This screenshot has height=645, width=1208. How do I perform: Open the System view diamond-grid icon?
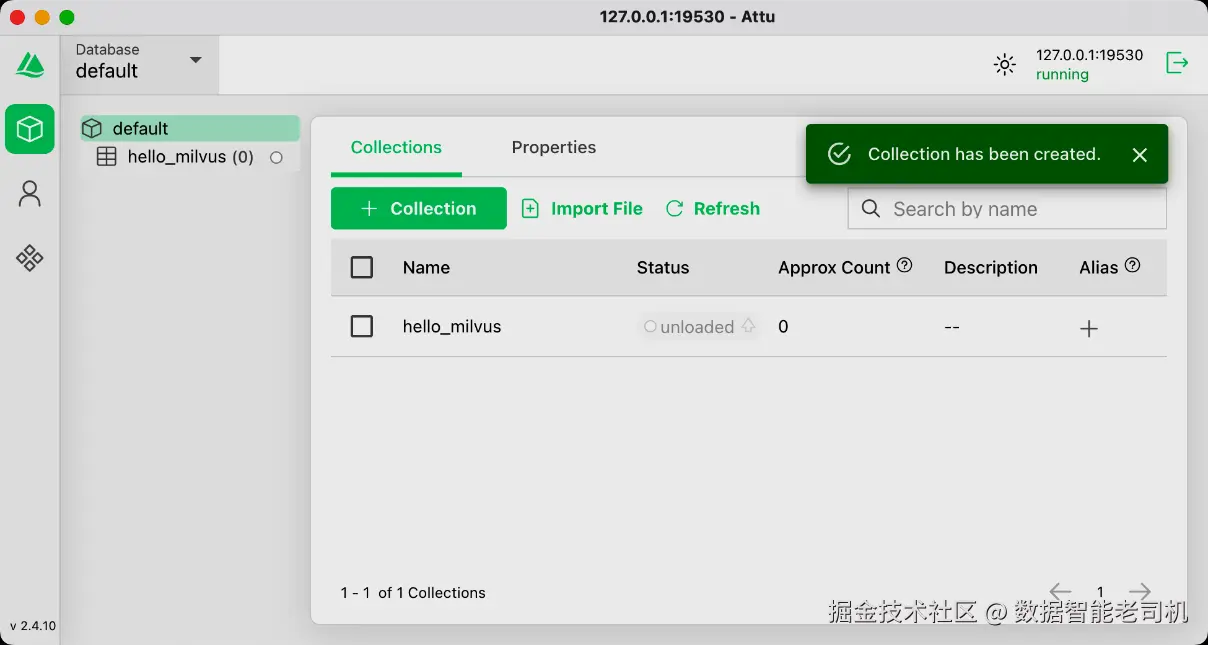click(x=30, y=258)
